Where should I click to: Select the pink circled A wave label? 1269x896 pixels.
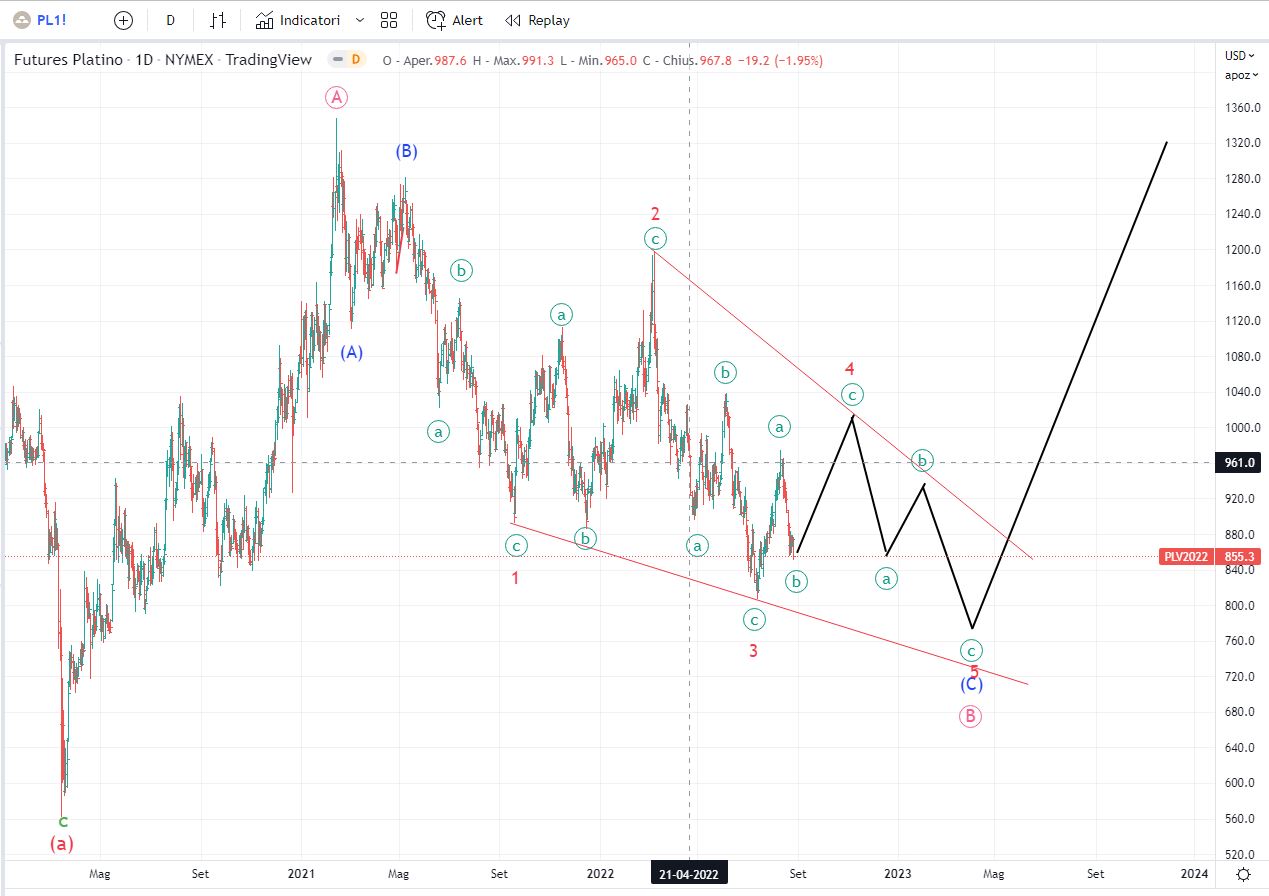point(337,97)
